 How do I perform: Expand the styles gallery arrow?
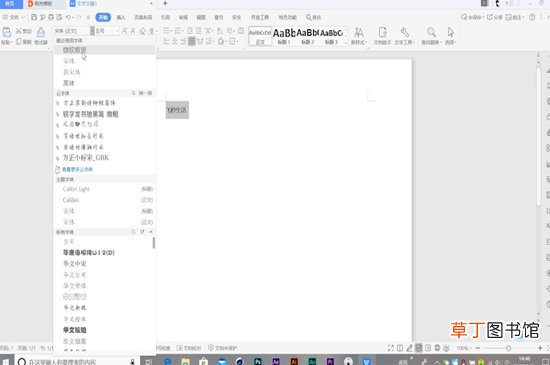click(346, 42)
